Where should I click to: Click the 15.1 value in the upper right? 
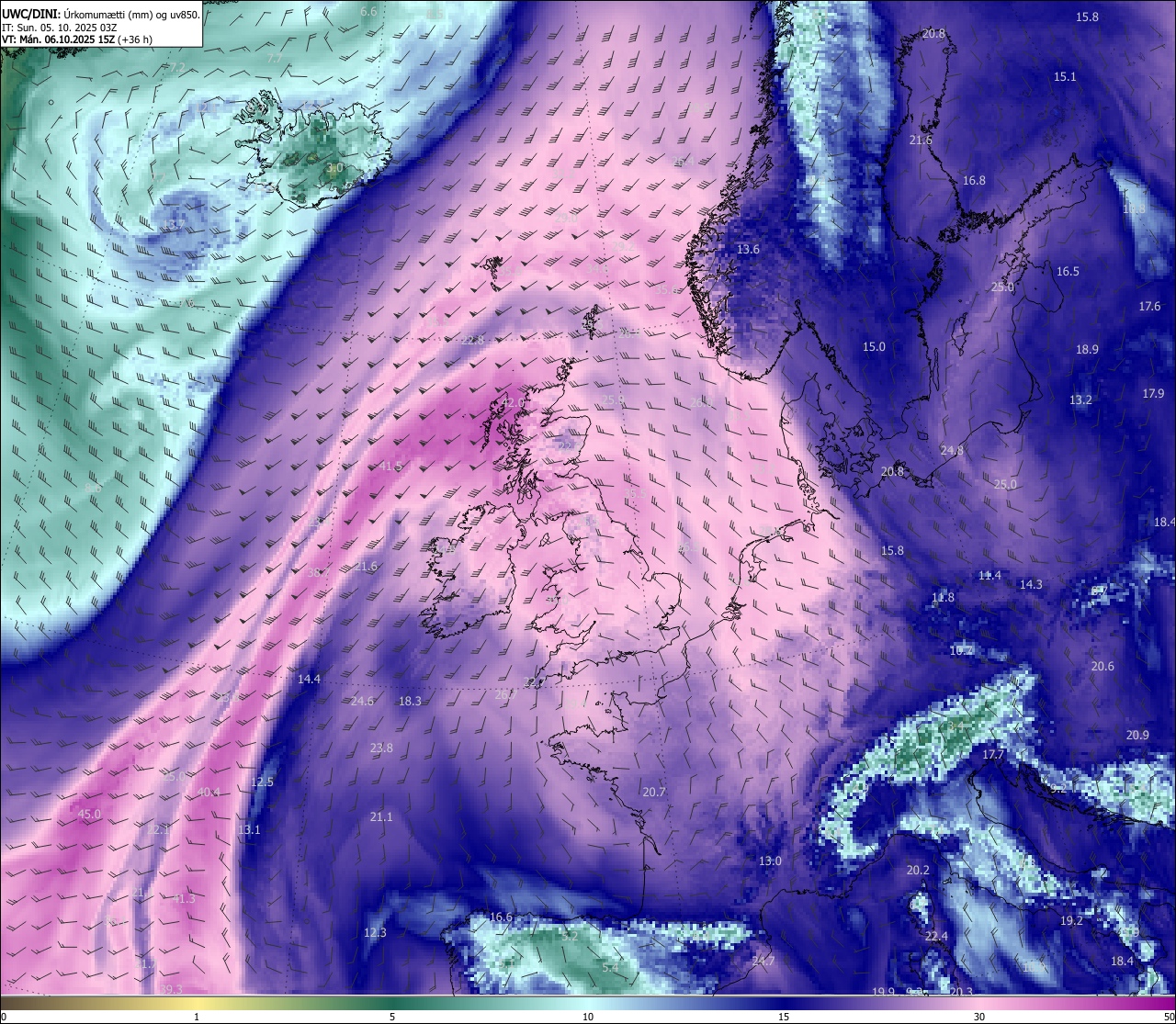tap(1065, 77)
